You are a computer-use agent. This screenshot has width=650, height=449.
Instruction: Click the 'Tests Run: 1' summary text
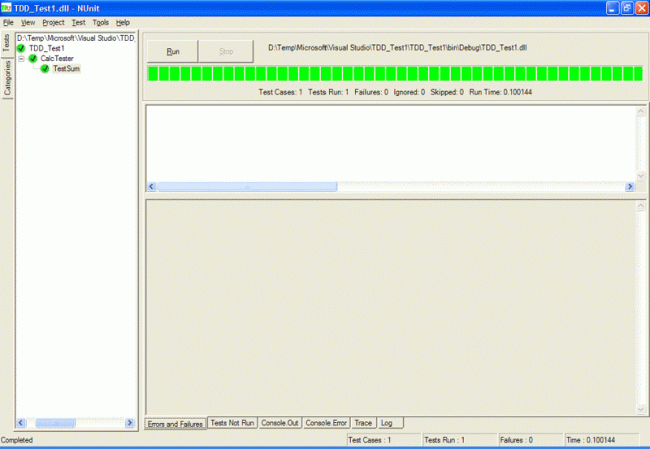[328, 92]
